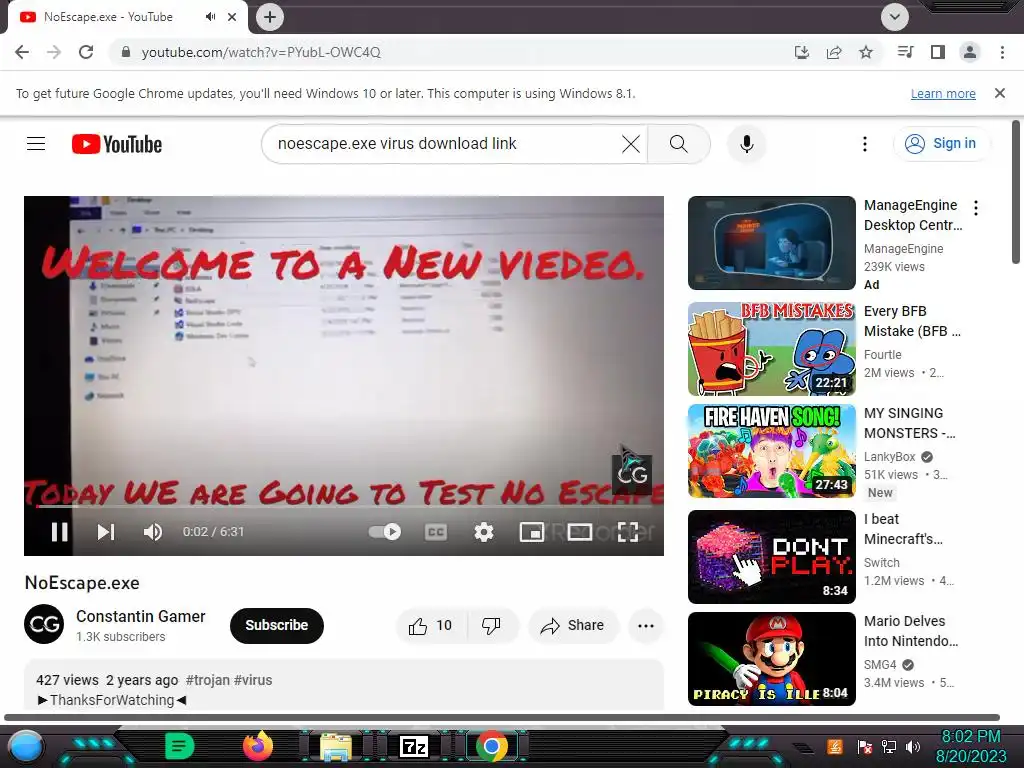1024x768 pixels.
Task: Mute the tab via speaker icon
Action: click(210, 17)
